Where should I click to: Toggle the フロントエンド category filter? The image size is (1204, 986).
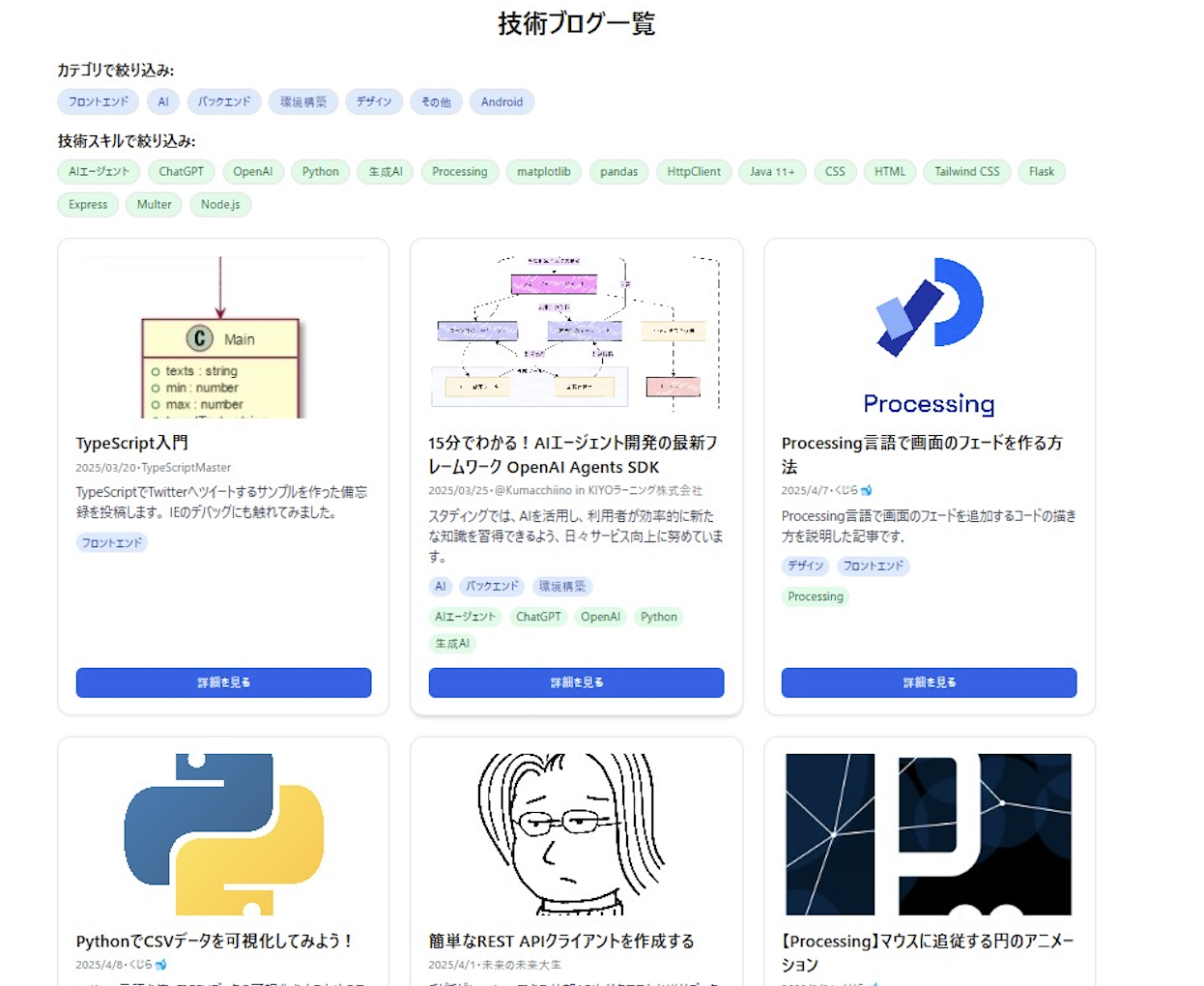[x=97, y=101]
